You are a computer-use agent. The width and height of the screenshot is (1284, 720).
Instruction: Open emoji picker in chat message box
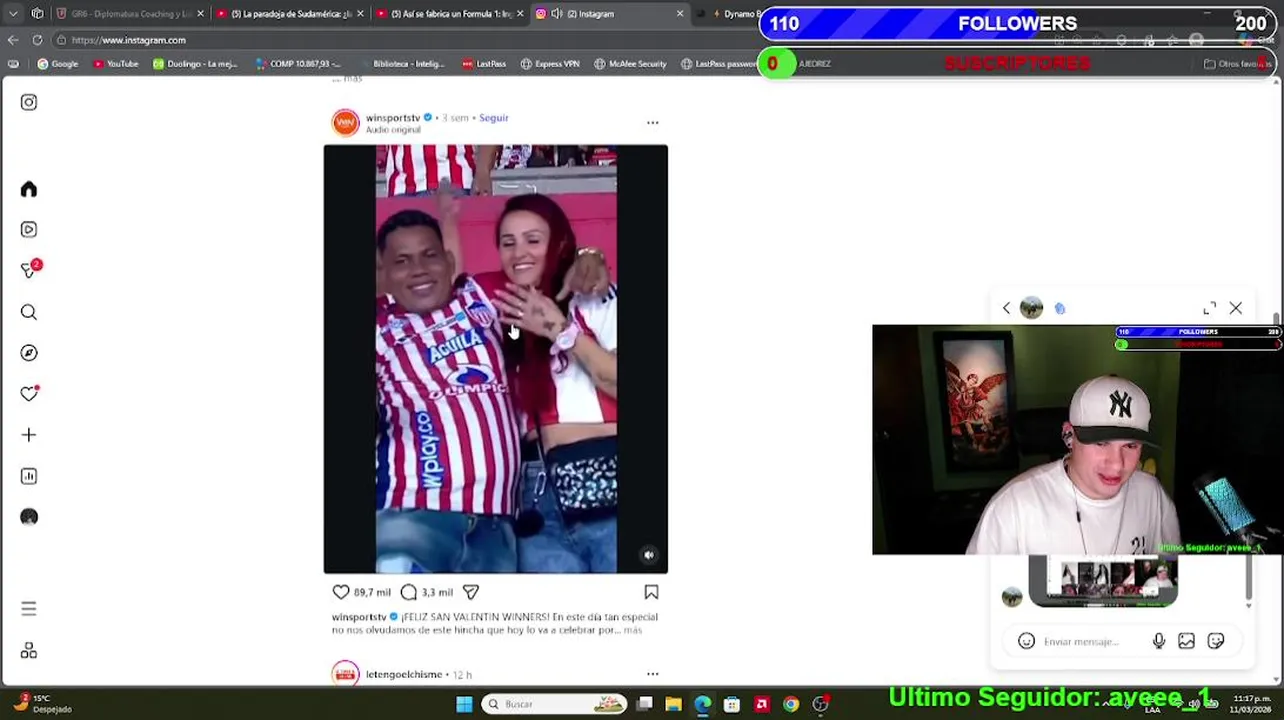1026,641
